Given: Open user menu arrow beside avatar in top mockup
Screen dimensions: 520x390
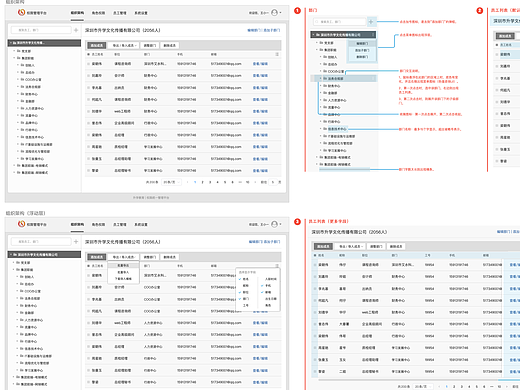Looking at the screenshot, I should (x=280, y=13).
